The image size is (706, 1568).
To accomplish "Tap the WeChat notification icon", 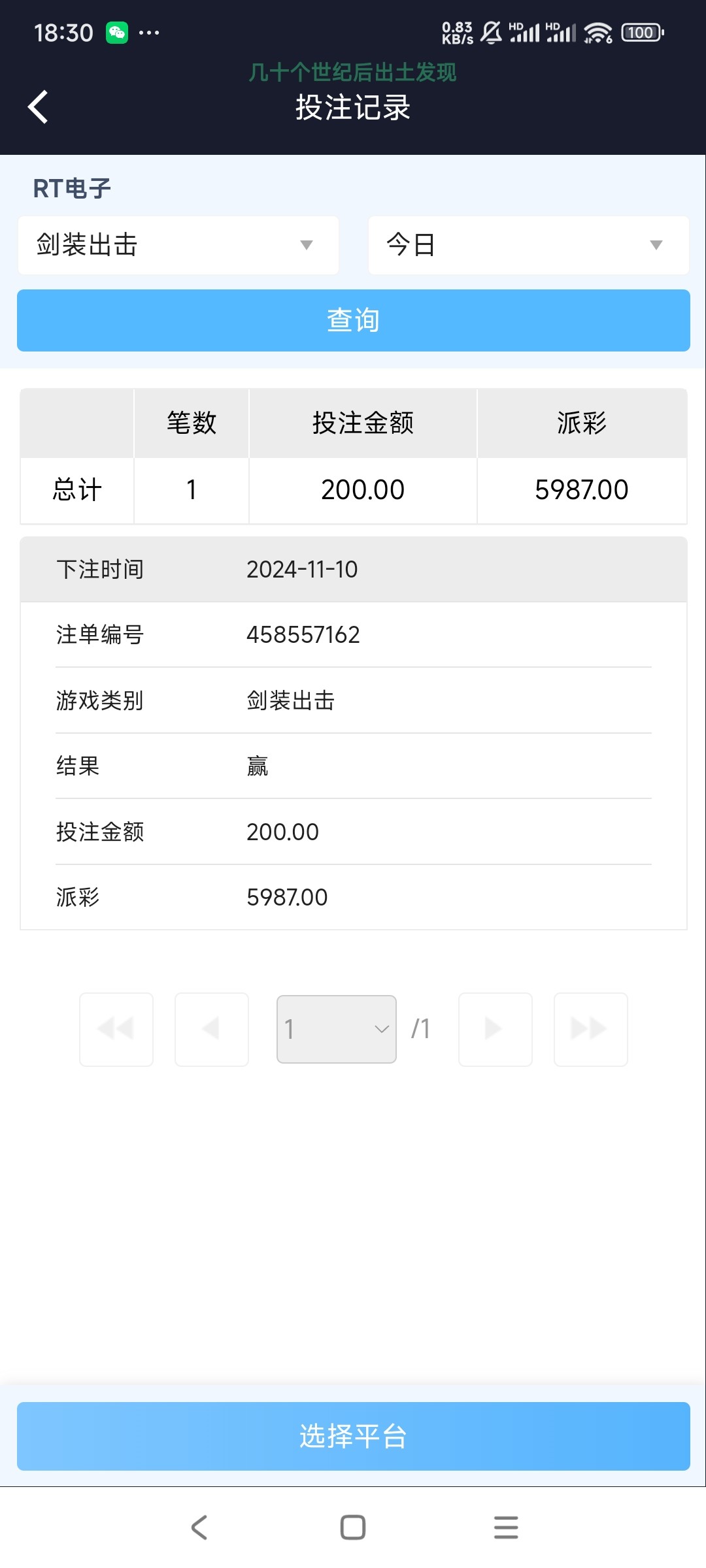I will 117,33.
